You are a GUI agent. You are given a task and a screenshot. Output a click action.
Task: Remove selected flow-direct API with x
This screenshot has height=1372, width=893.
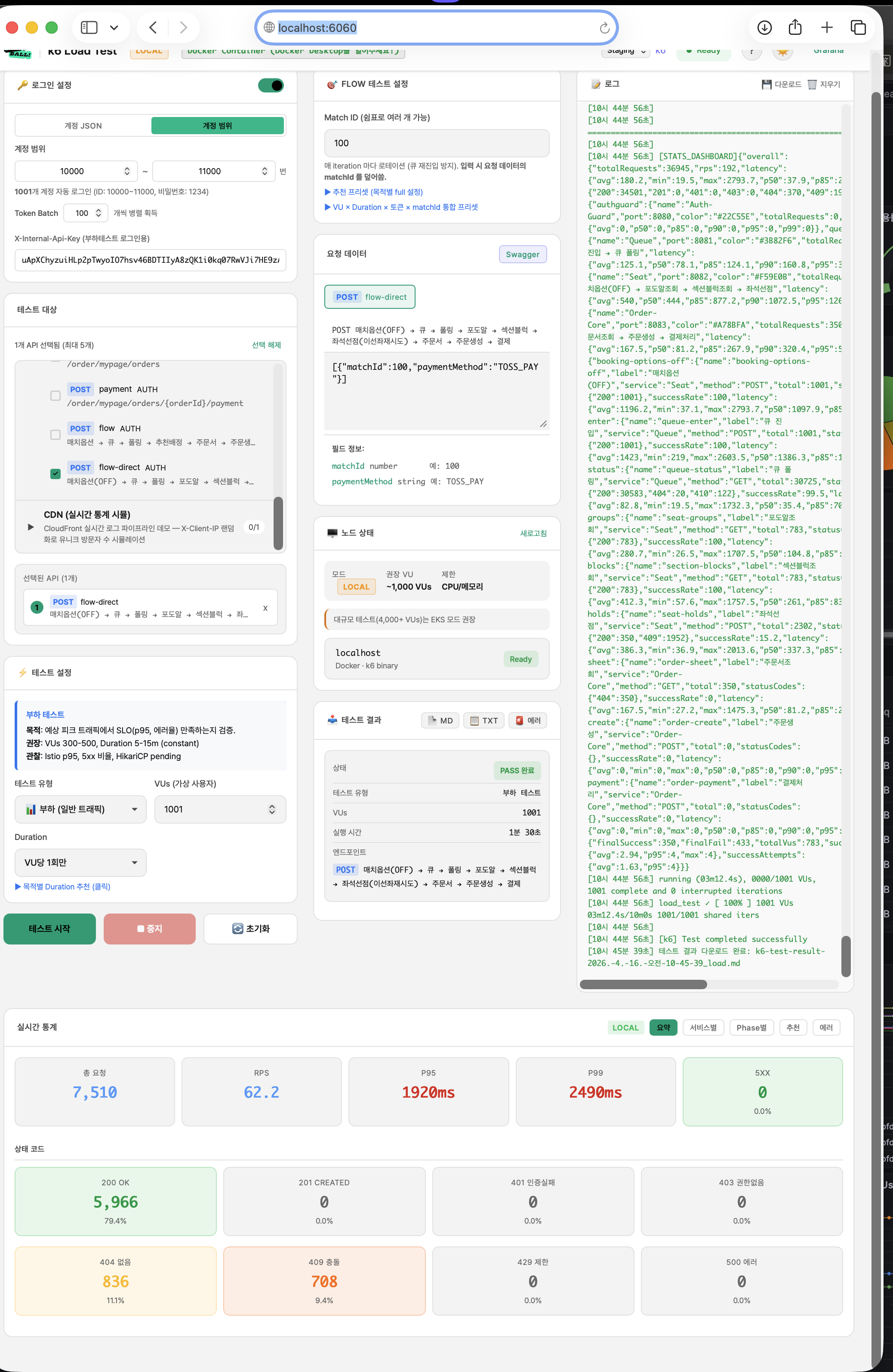[265, 608]
